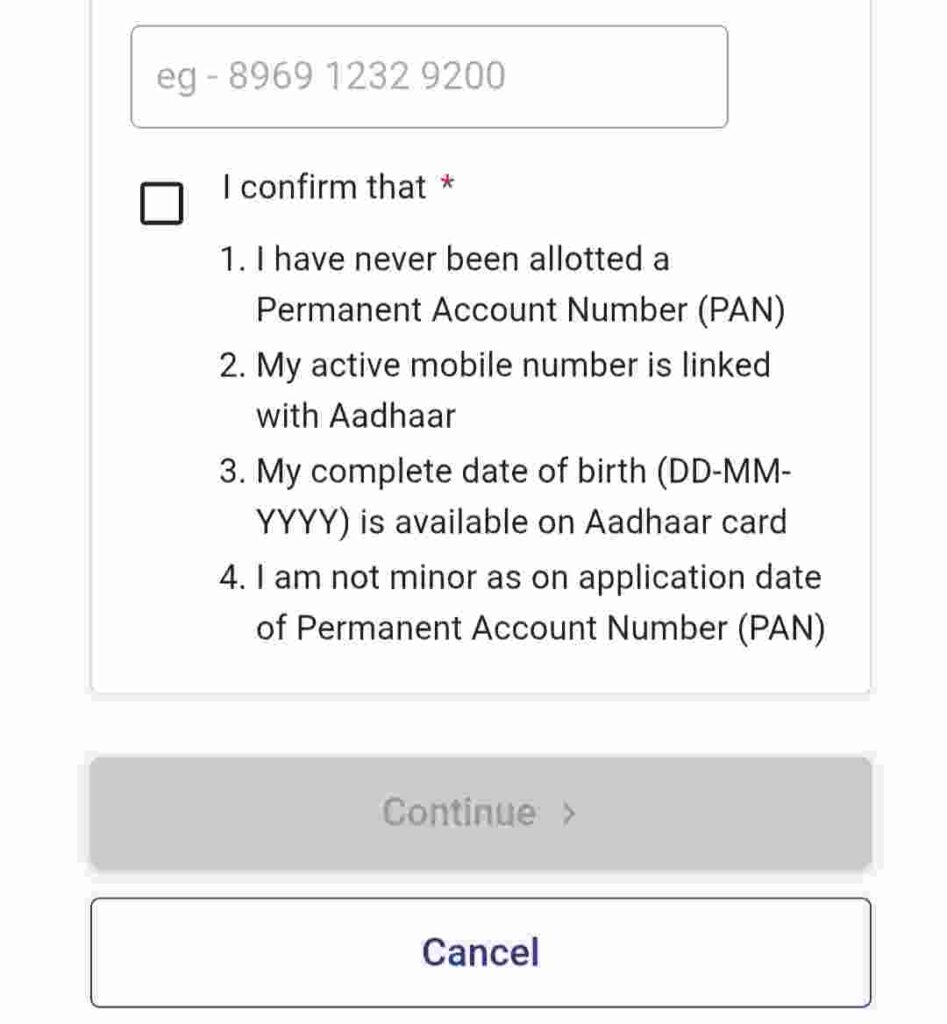This screenshot has height=1024, width=947.
Task: Click the red required asterisk
Action: [447, 182]
